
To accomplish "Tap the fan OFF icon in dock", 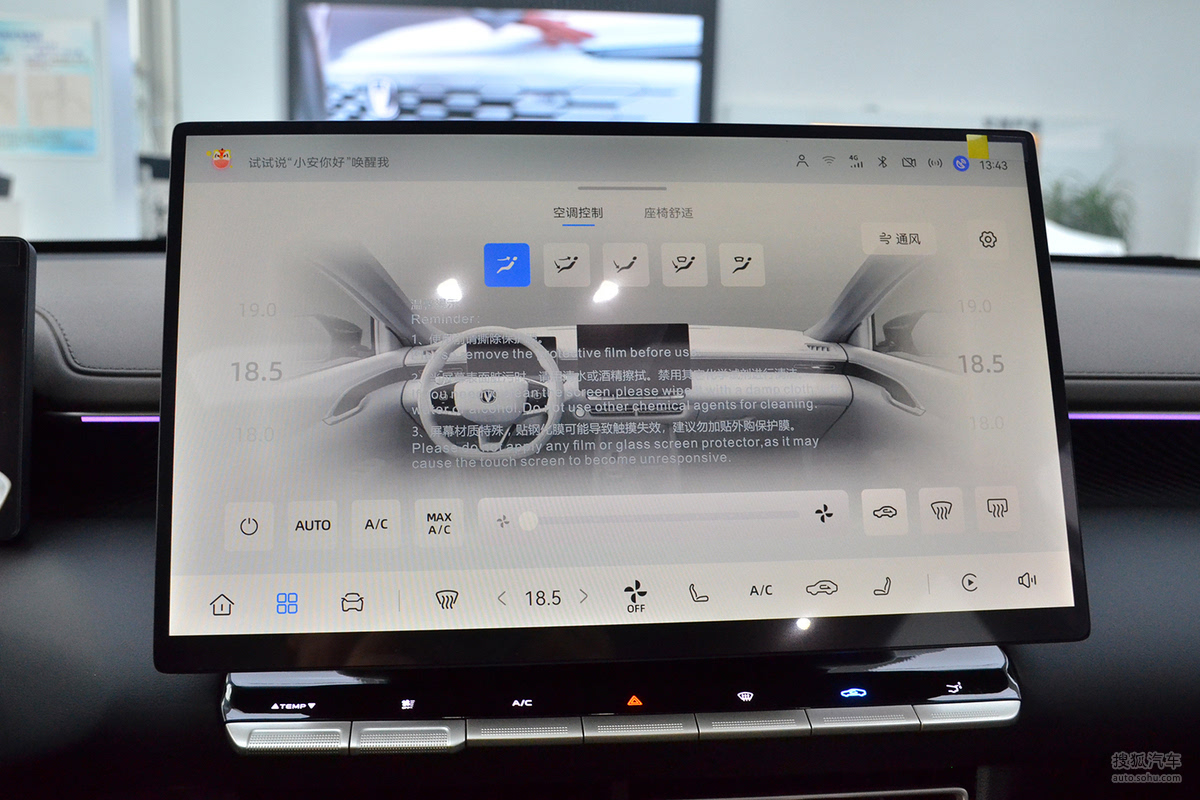I will pyautogui.click(x=635, y=594).
